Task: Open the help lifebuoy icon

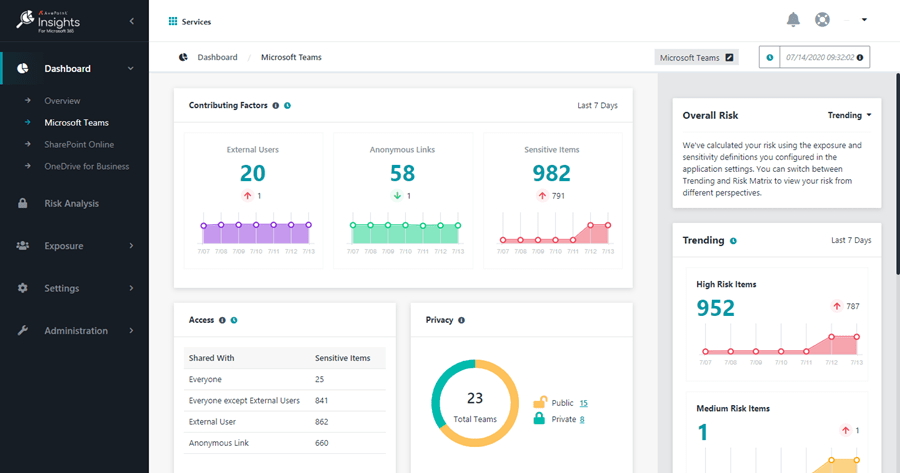Action: tap(822, 20)
